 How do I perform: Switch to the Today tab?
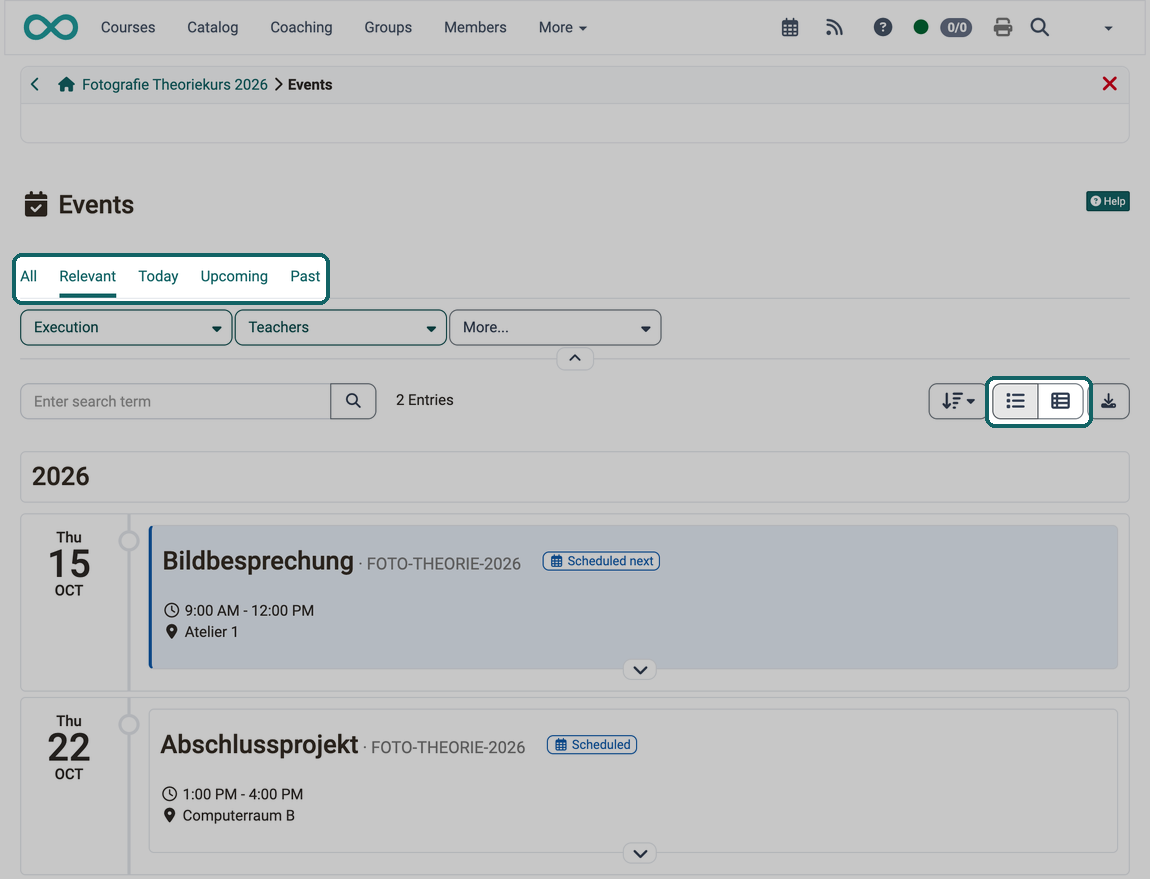click(x=158, y=276)
